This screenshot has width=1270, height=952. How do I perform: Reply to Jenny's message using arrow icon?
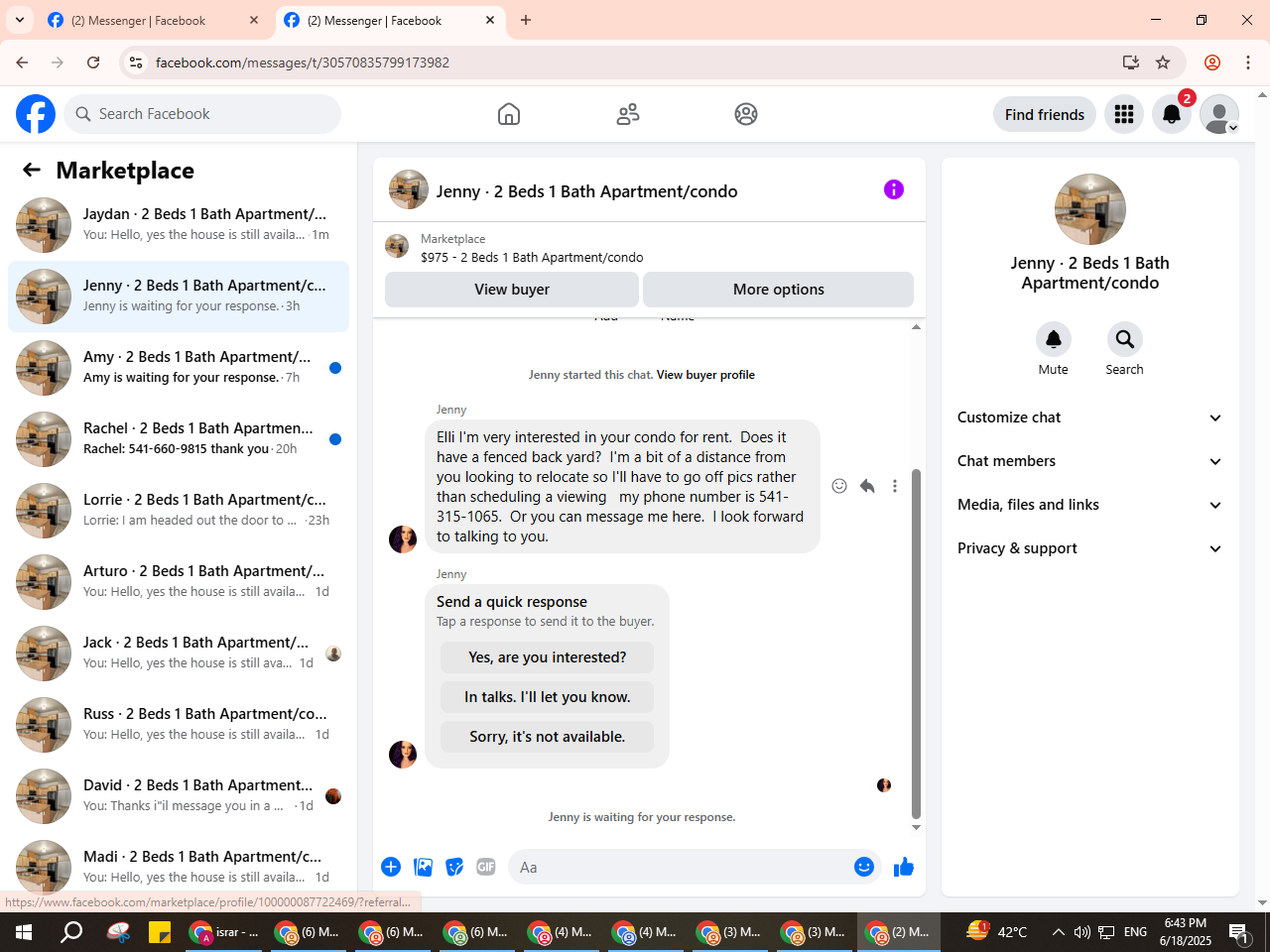tap(867, 486)
